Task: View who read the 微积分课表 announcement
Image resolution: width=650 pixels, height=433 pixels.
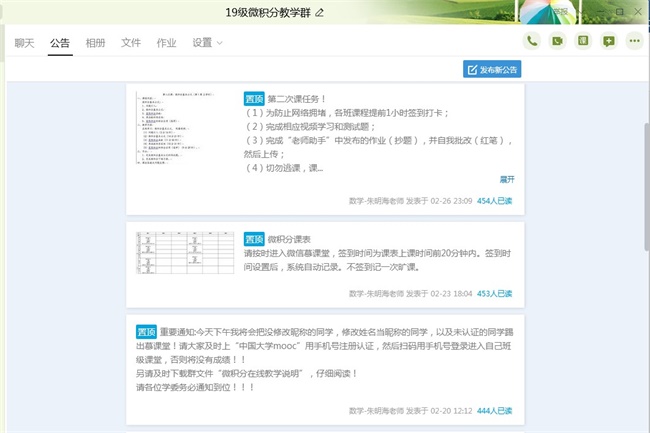Action: tap(494, 294)
